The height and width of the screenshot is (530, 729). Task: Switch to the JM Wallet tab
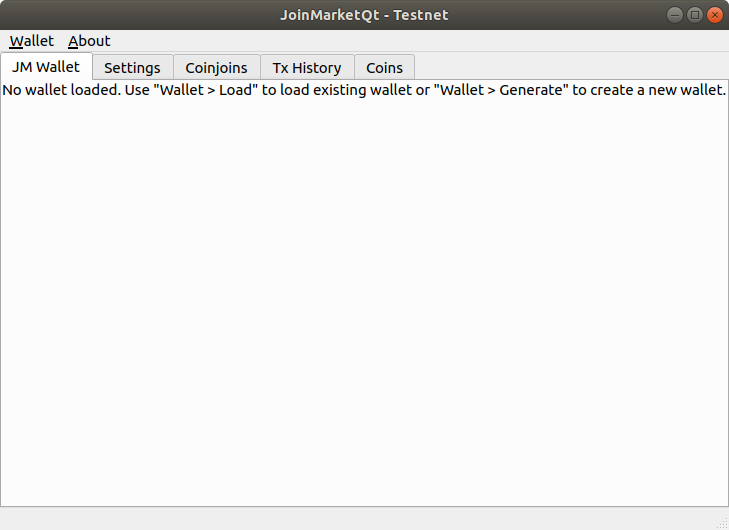46,67
